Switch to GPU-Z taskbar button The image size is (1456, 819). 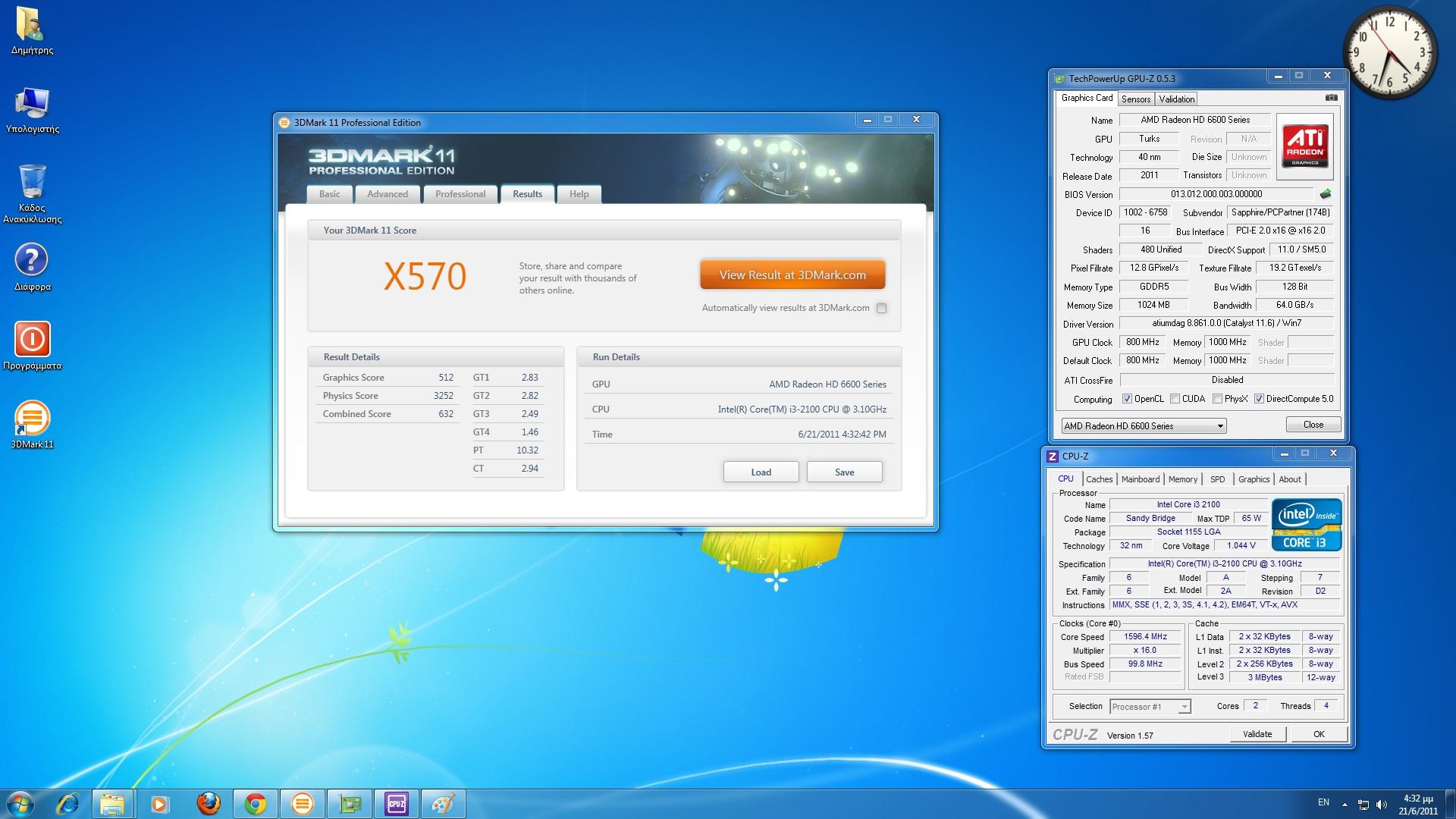tap(349, 804)
